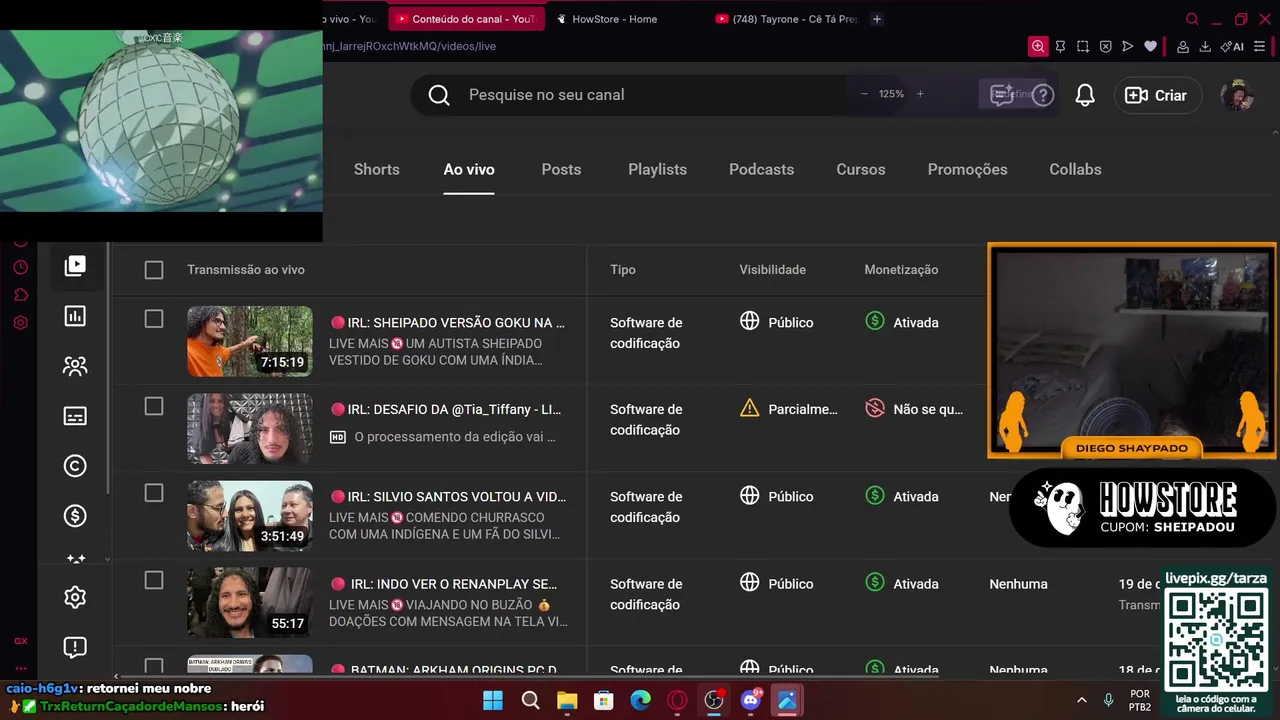Switch to the Promoções tab
Screen dimensions: 1280x720
pos(967,169)
